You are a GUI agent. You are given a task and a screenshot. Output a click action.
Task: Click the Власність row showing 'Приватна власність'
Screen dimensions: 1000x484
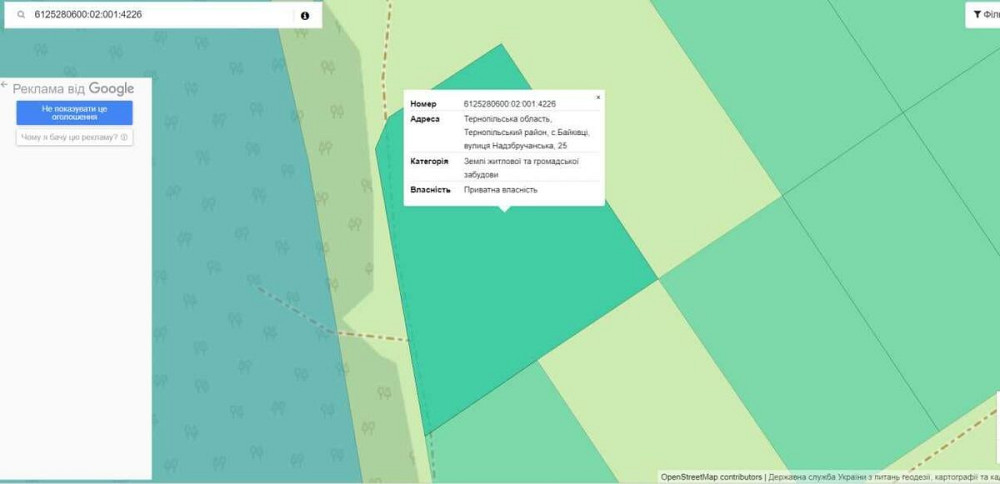point(501,189)
